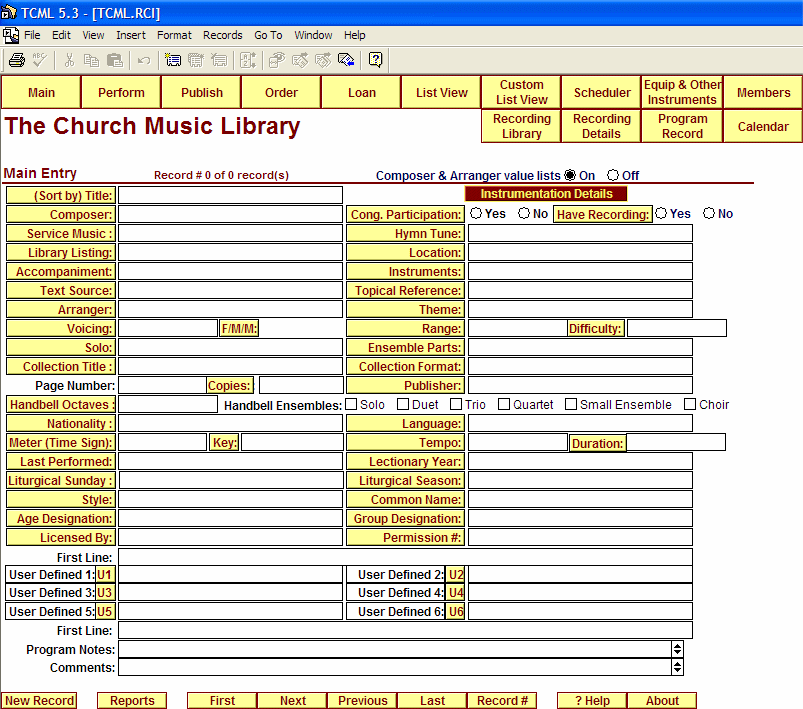Click into the Publisher input field
The height and width of the screenshot is (709, 803).
coord(580,385)
